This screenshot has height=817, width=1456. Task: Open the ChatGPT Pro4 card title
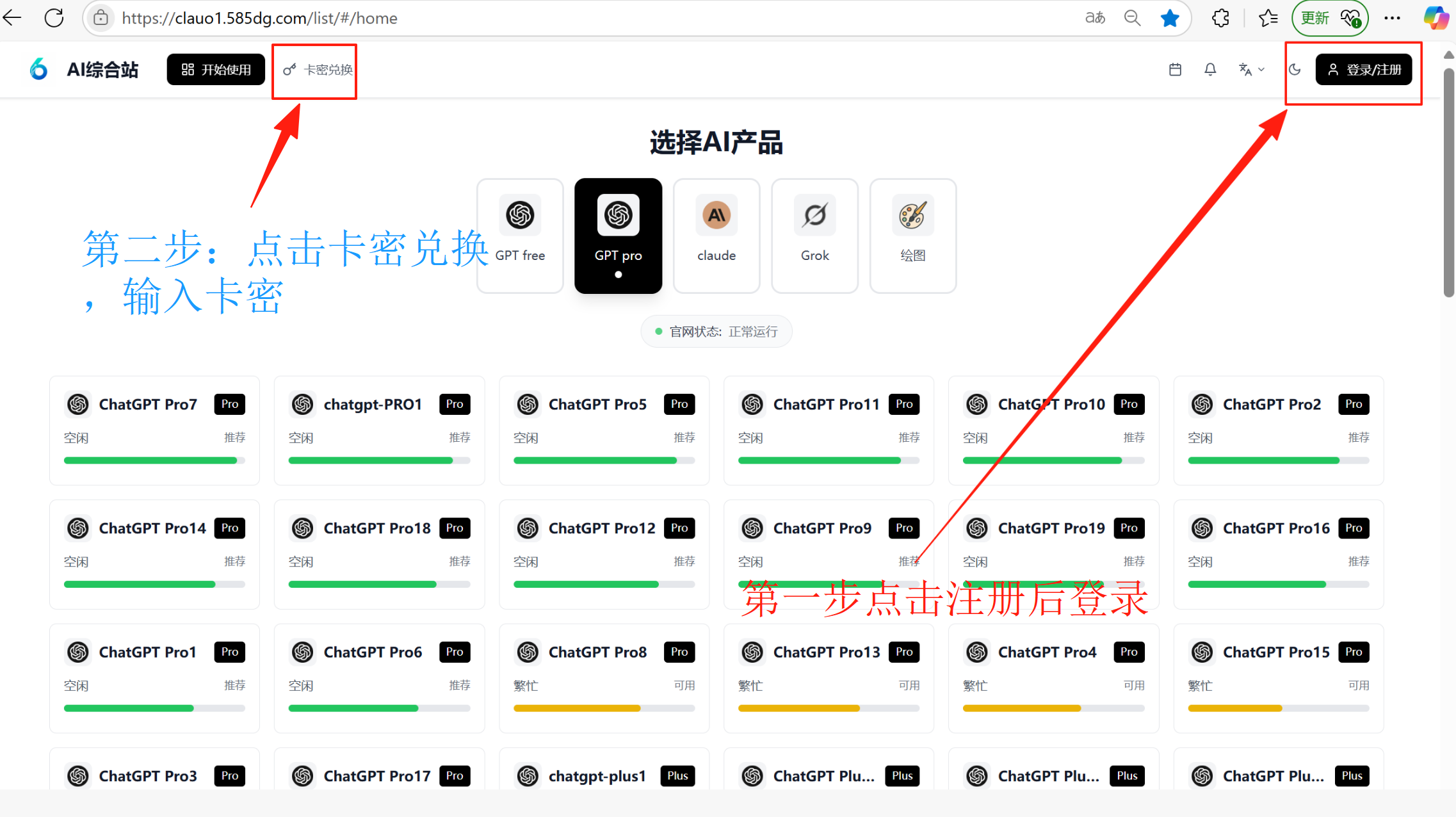pos(1047,652)
